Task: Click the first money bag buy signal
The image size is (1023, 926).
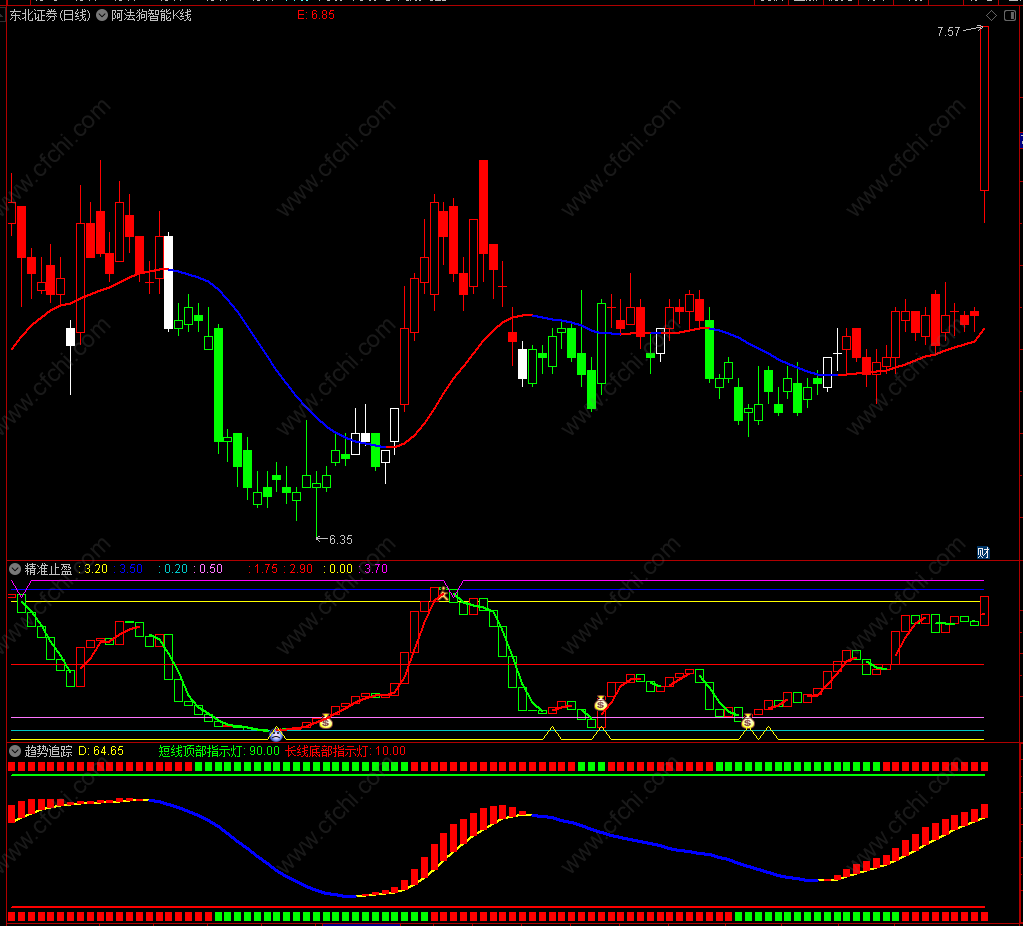Action: (x=326, y=722)
